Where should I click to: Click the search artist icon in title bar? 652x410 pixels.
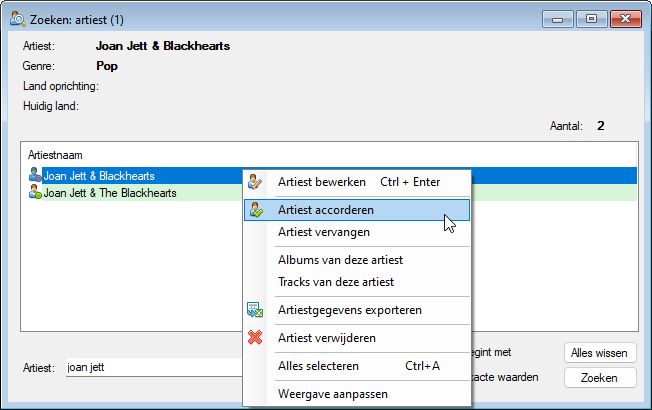click(x=18, y=19)
